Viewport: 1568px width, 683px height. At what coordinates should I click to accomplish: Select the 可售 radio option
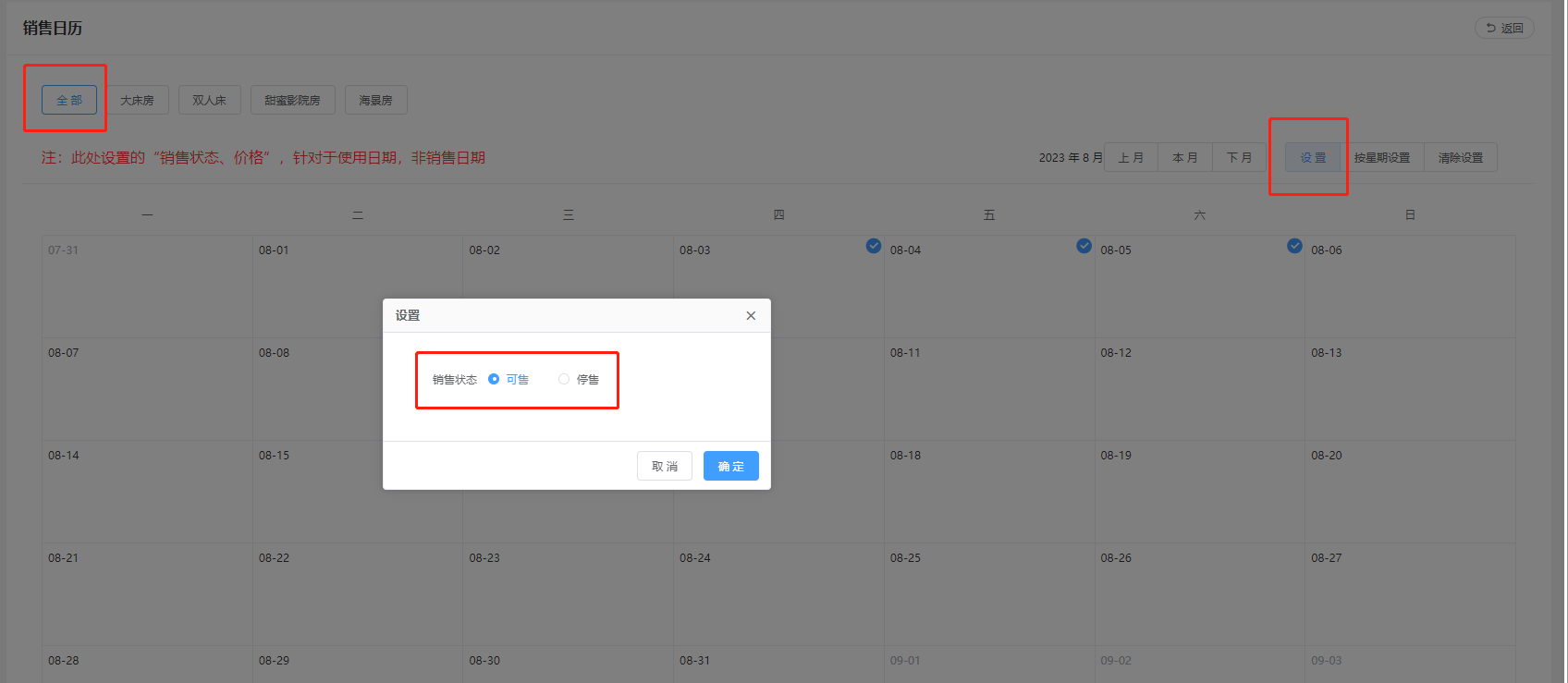[495, 379]
